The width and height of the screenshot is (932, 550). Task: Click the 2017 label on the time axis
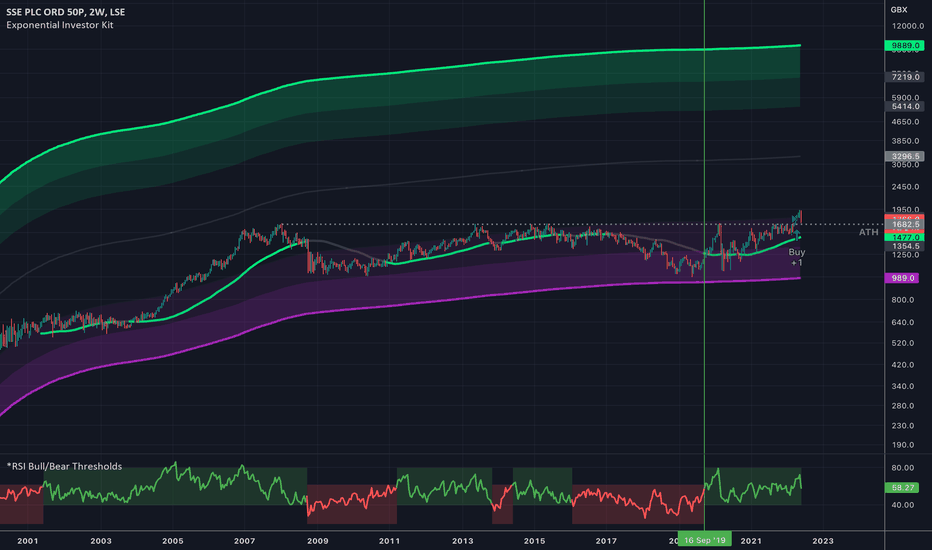click(x=606, y=541)
